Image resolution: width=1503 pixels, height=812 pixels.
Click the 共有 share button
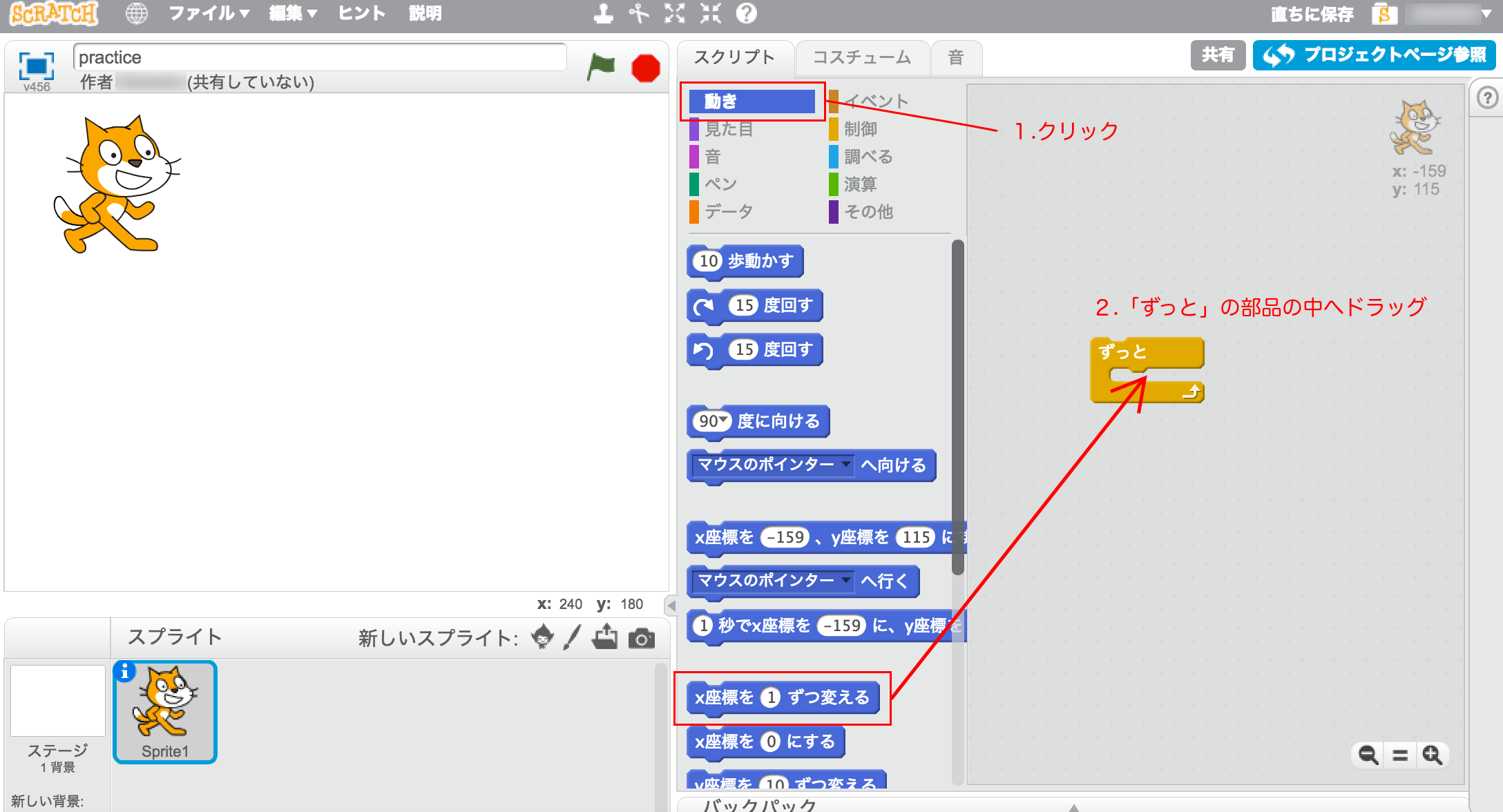[1218, 55]
